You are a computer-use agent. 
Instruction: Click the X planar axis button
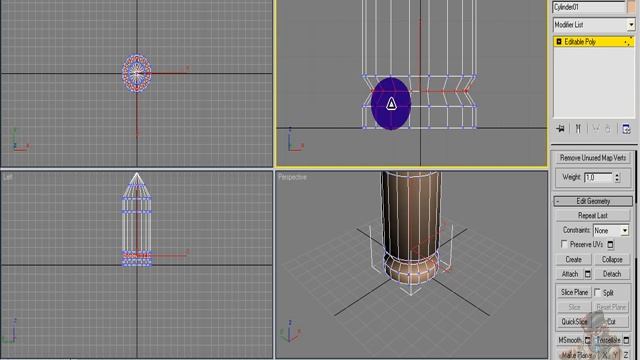[x=604, y=355]
